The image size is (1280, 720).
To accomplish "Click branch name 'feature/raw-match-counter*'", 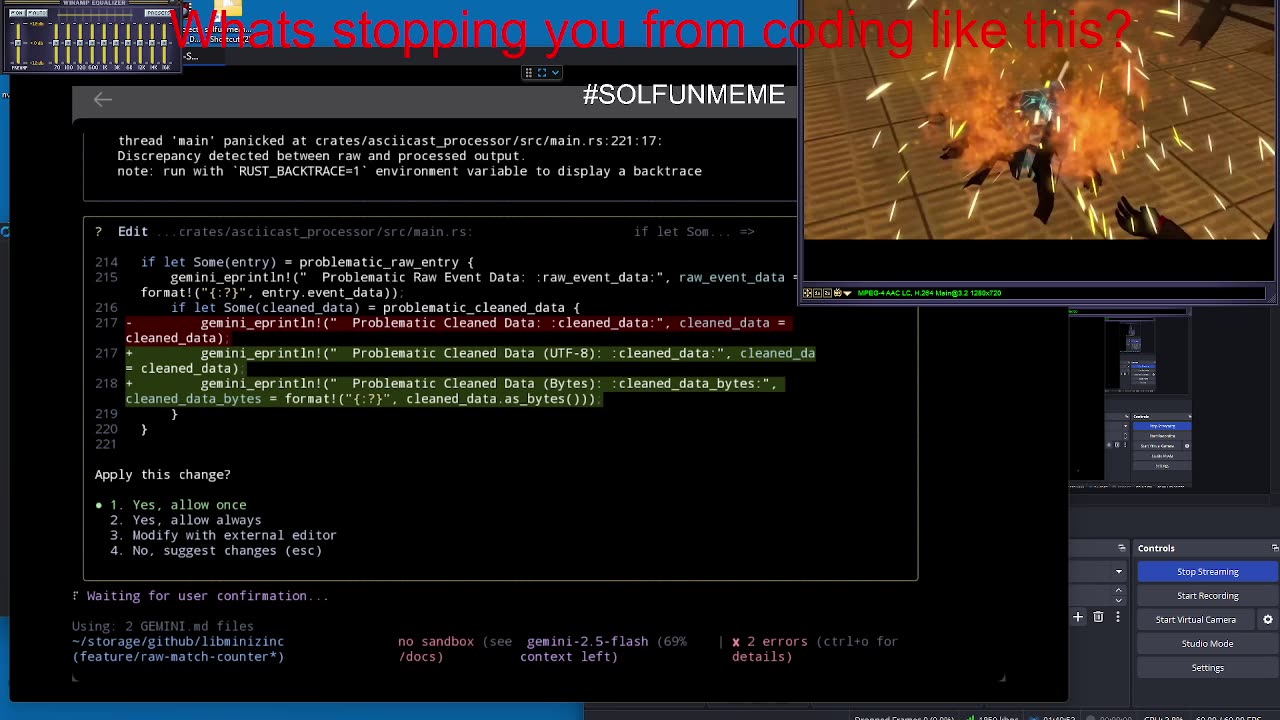I will pos(178,657).
